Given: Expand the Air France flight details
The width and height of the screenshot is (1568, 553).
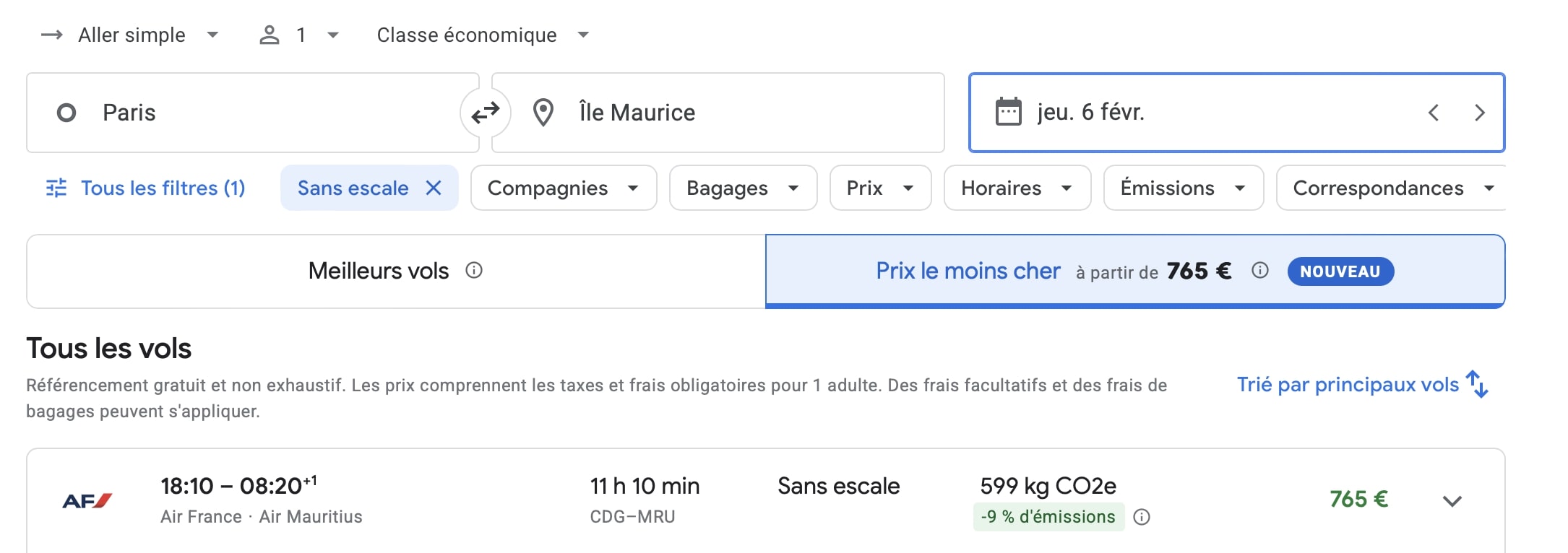Looking at the screenshot, I should tap(1452, 500).
